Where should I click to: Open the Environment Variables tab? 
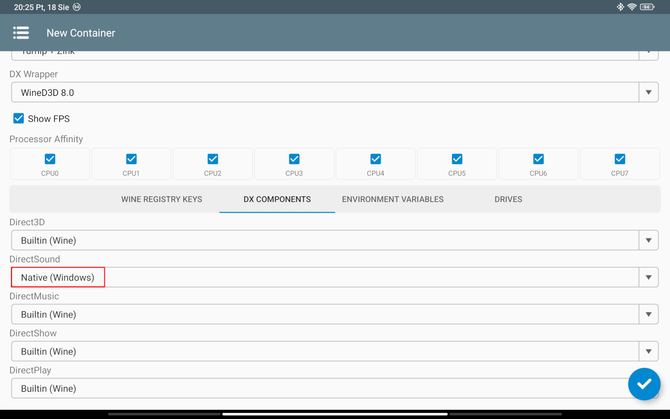click(393, 199)
